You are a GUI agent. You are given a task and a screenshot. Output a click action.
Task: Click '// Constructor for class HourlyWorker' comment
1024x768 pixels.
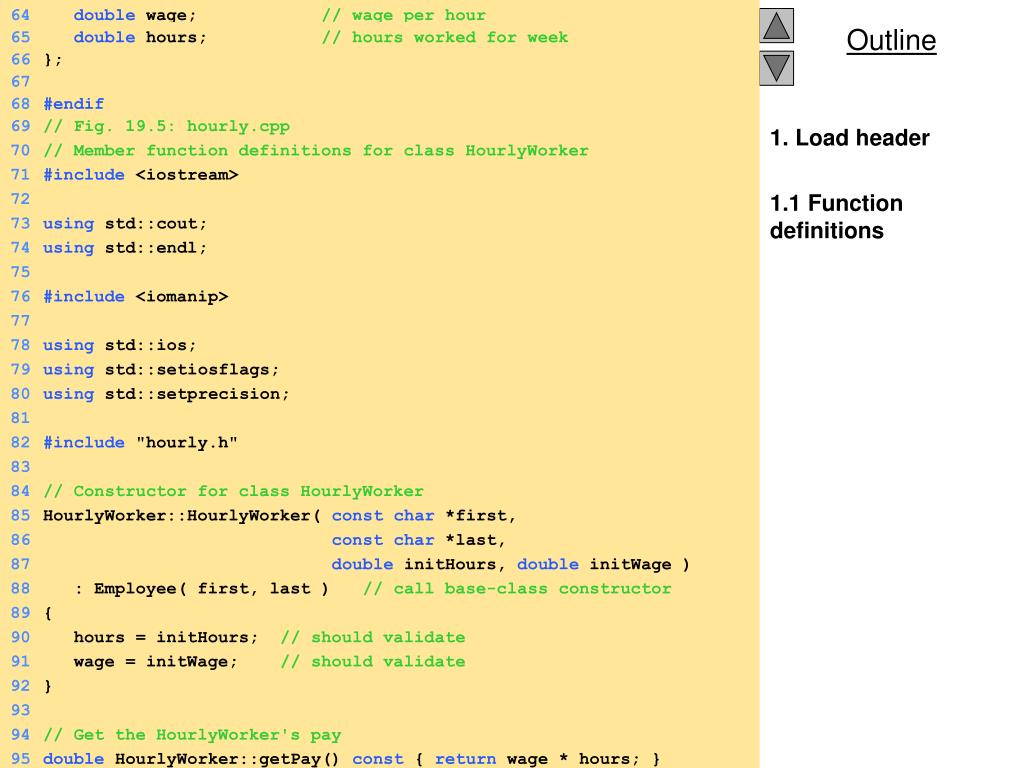pyautogui.click(x=233, y=491)
